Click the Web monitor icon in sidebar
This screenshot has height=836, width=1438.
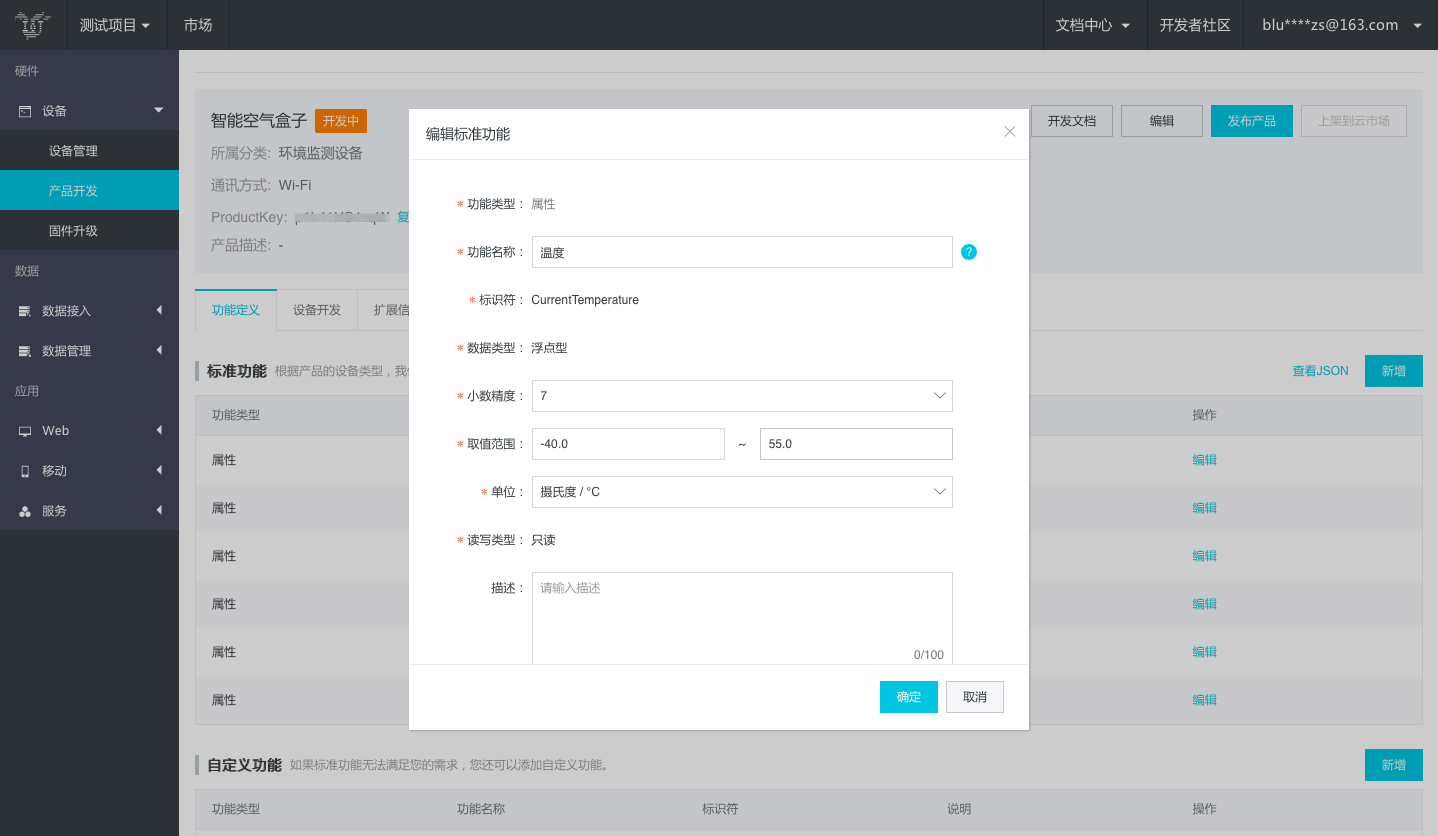coord(25,431)
